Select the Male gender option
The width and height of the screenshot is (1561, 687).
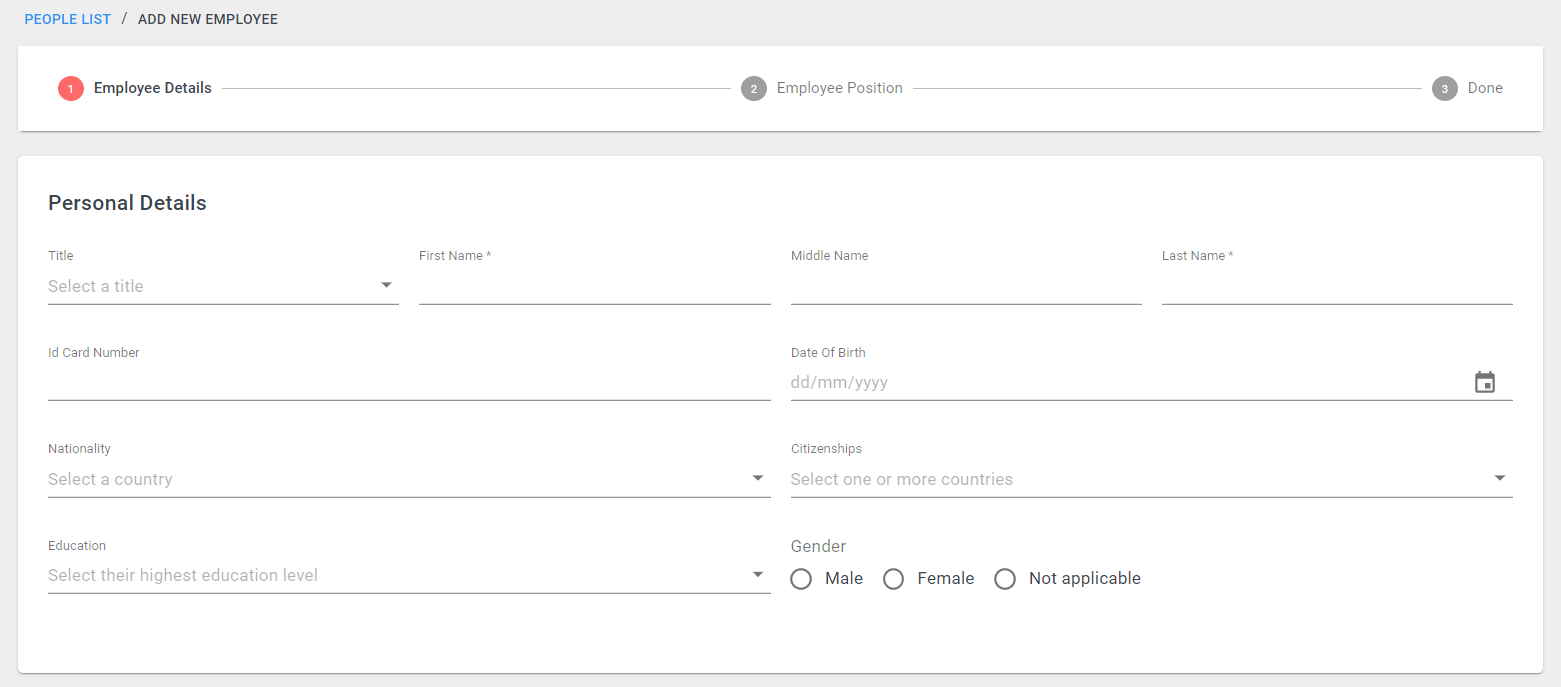tap(801, 579)
